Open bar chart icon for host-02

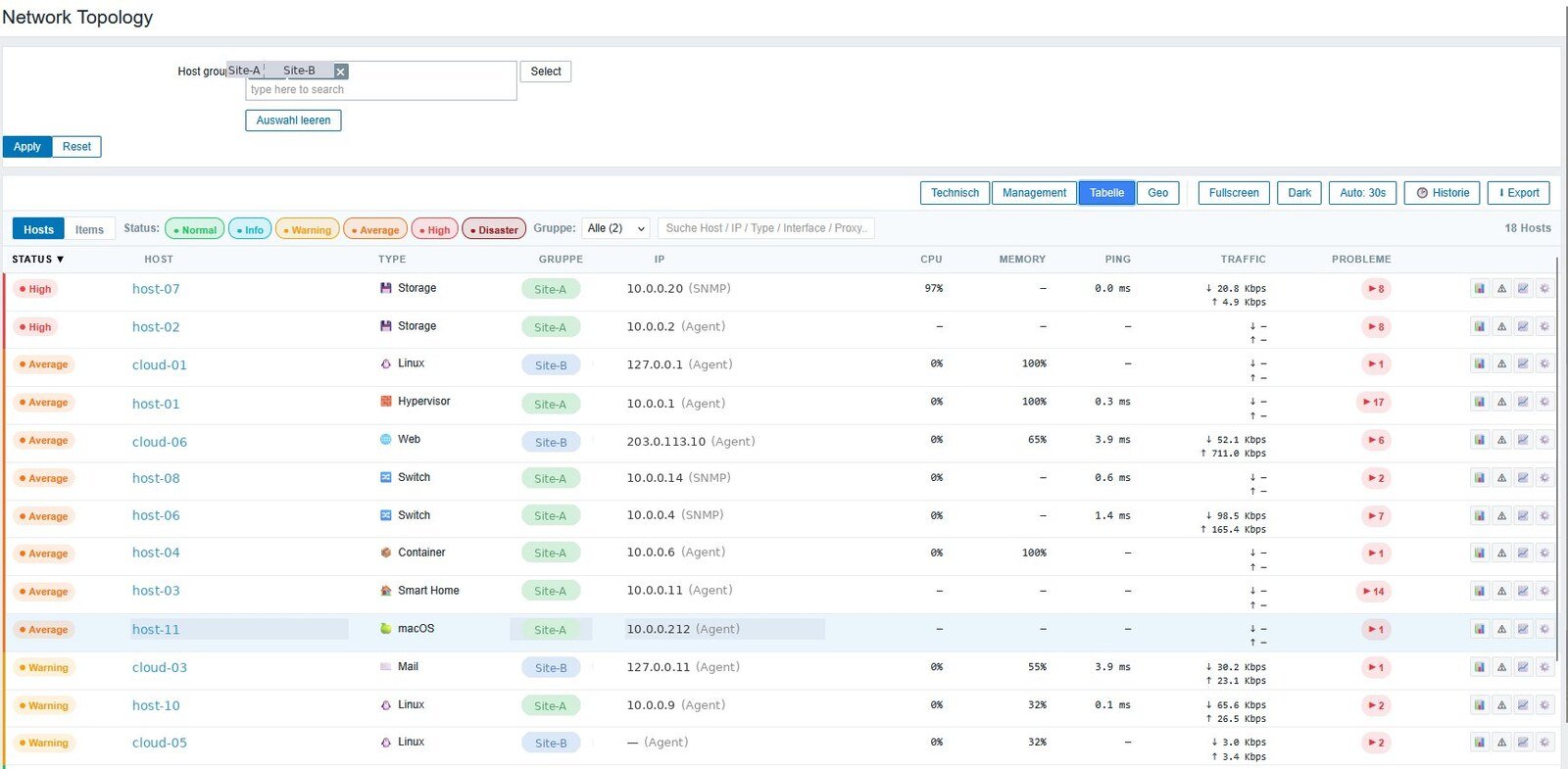1480,326
